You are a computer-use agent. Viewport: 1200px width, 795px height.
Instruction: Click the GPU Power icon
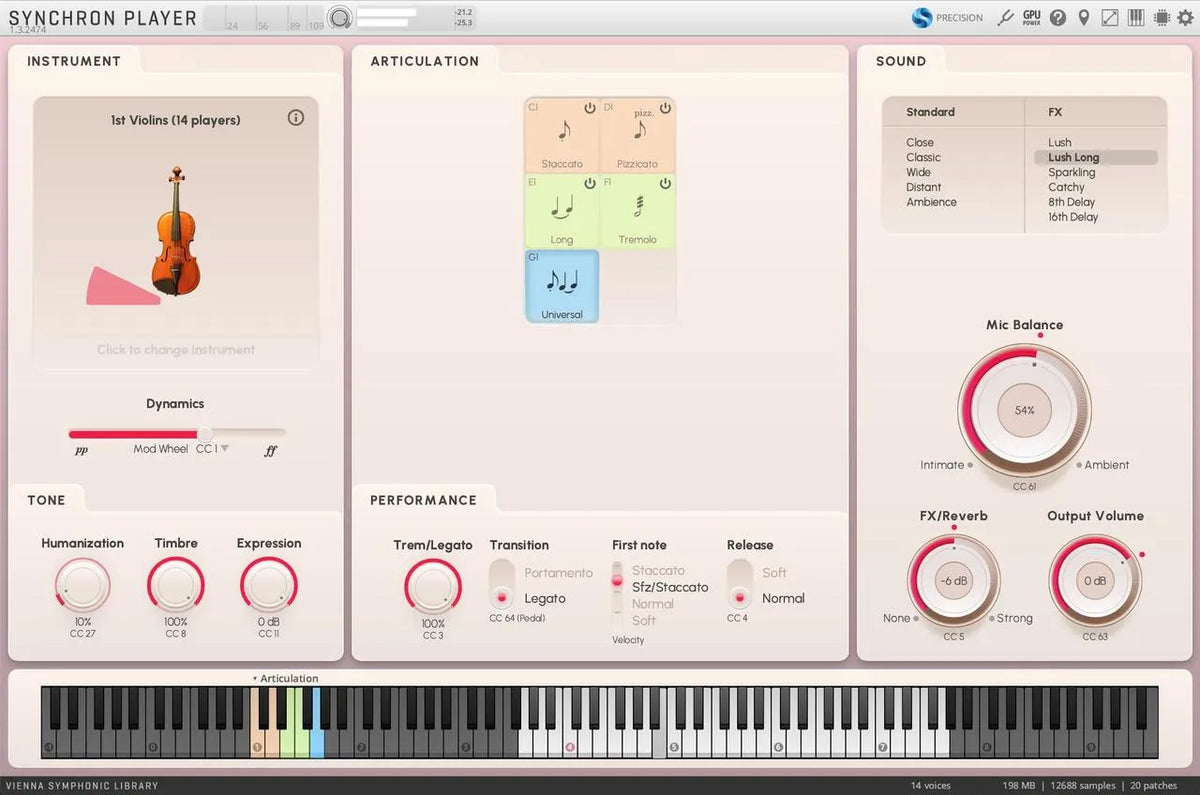click(1031, 17)
